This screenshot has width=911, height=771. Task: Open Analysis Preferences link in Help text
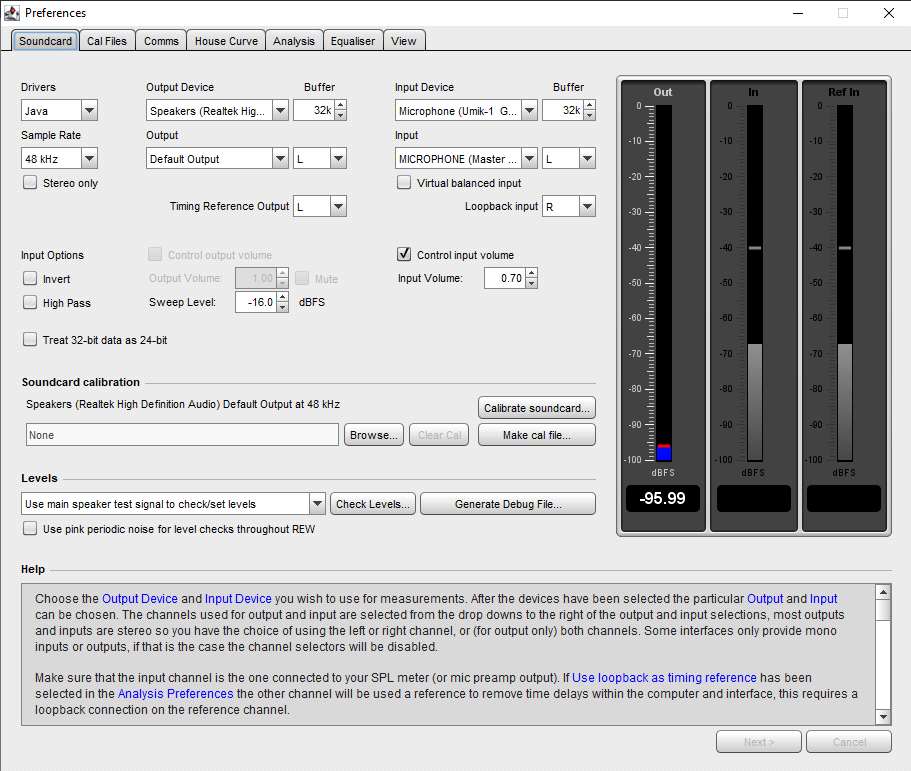click(x=175, y=693)
